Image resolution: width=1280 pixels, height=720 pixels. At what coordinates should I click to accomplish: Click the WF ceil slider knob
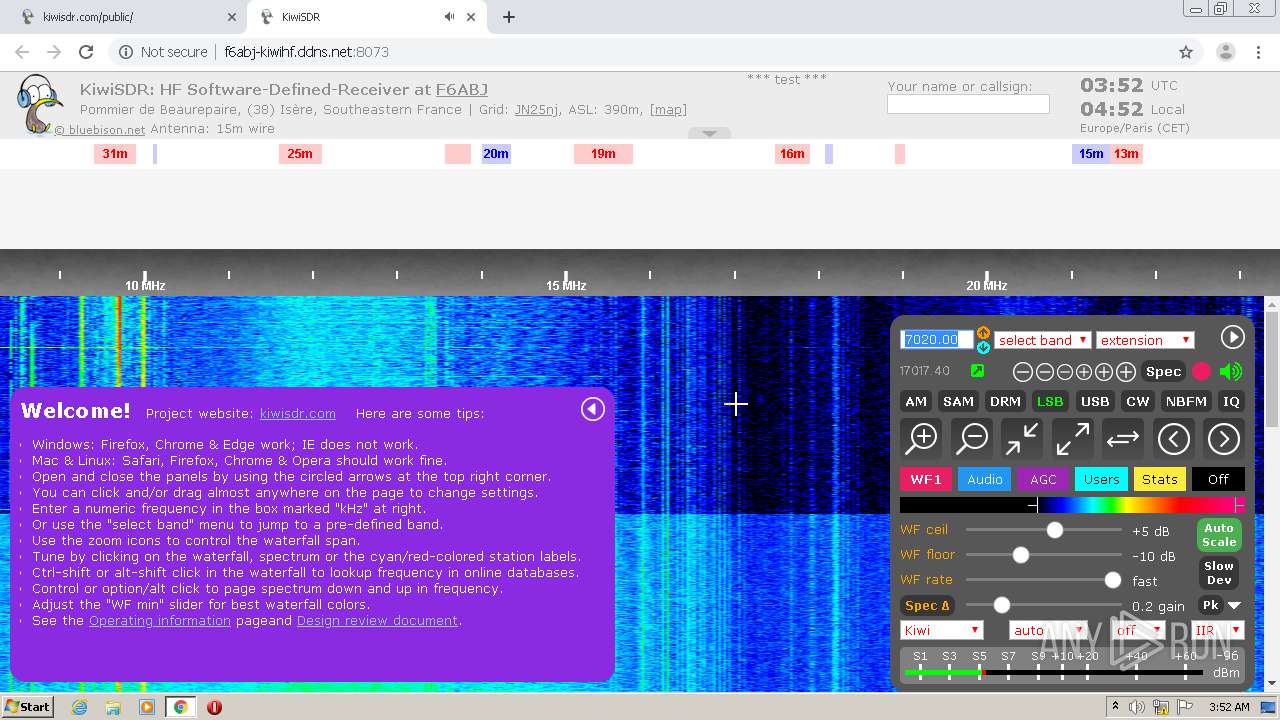point(1055,530)
